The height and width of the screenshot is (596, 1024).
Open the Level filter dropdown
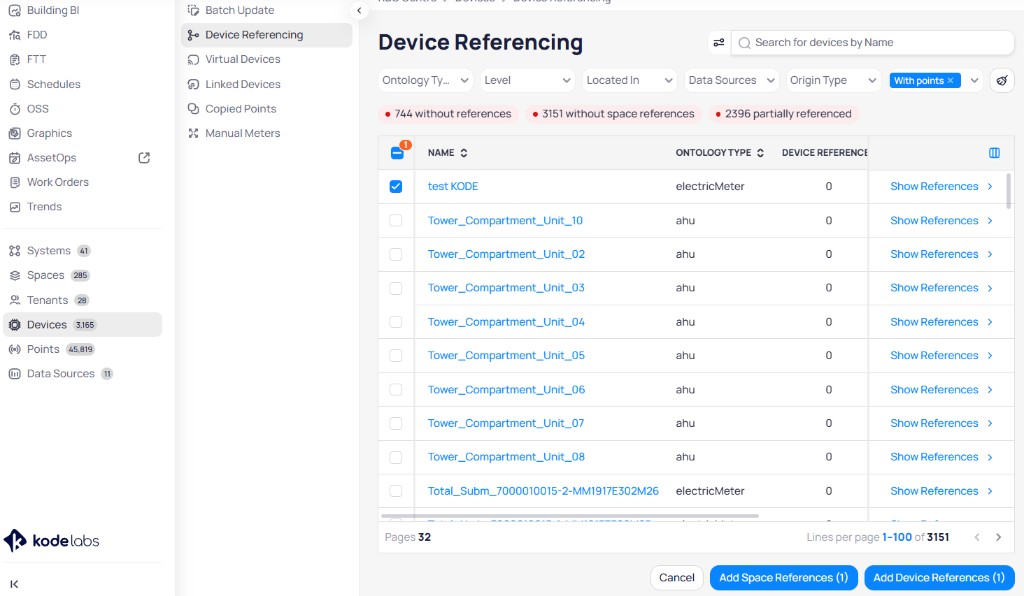pyautogui.click(x=527, y=80)
